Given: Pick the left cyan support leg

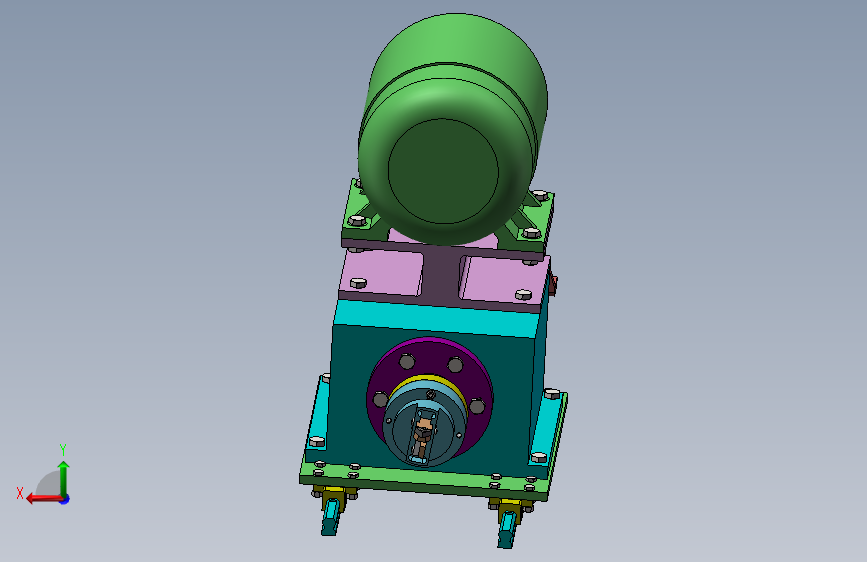Looking at the screenshot, I should point(331,516).
